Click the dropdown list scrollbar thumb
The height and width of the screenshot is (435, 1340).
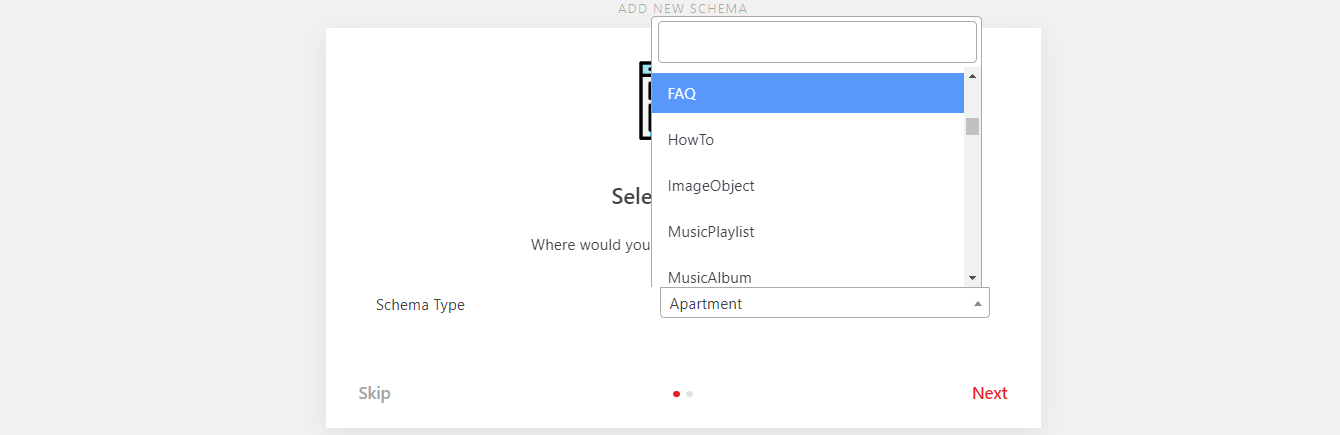[x=972, y=126]
